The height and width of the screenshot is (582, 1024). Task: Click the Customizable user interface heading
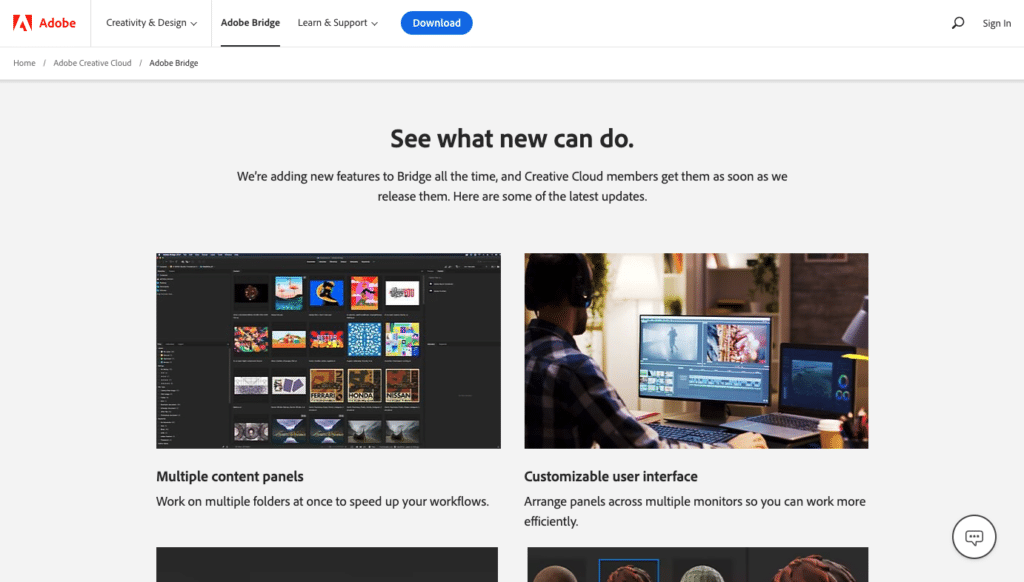click(611, 476)
